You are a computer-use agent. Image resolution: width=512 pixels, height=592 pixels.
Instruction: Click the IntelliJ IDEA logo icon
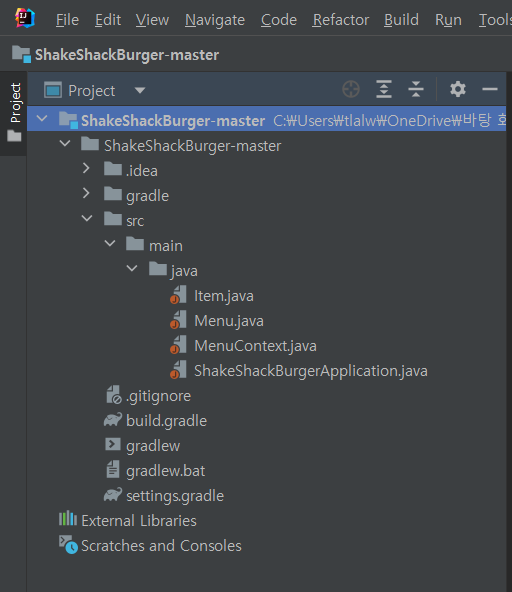point(25,18)
